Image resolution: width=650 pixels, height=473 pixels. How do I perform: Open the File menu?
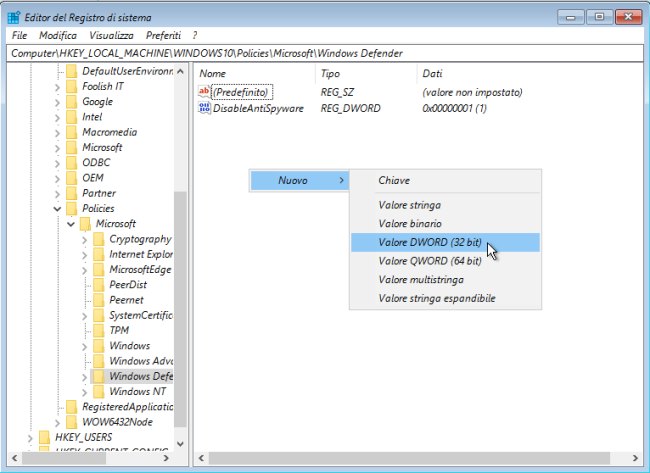click(19, 36)
